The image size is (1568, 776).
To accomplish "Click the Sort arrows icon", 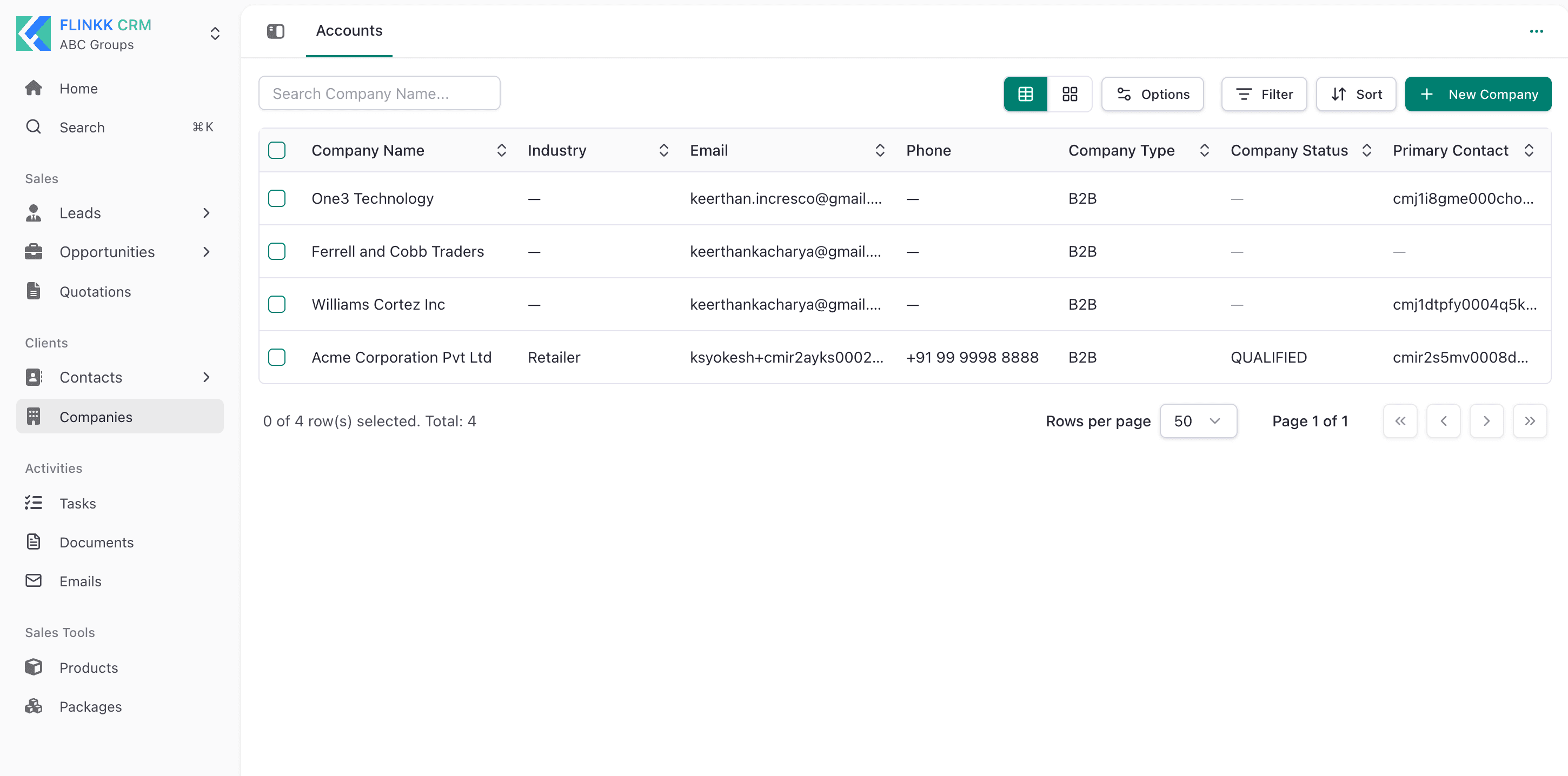I will click(x=1338, y=94).
